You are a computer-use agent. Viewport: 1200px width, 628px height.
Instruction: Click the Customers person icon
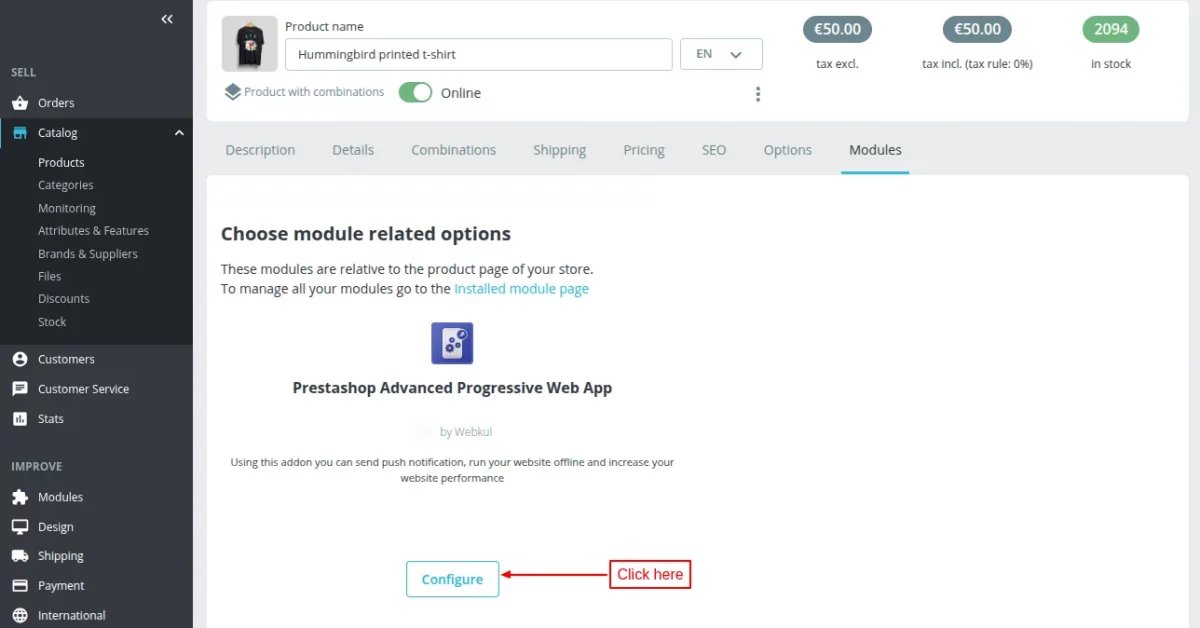[20, 359]
